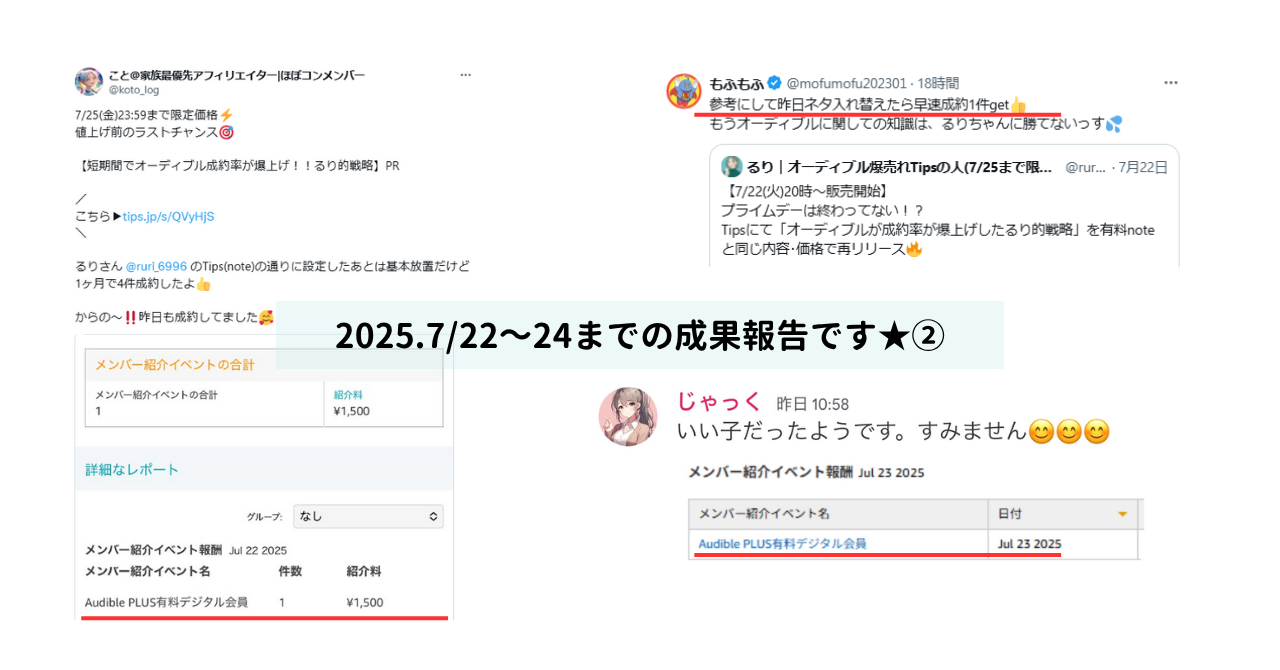
Task: Click the もふもふ profile avatar
Action: click(684, 91)
